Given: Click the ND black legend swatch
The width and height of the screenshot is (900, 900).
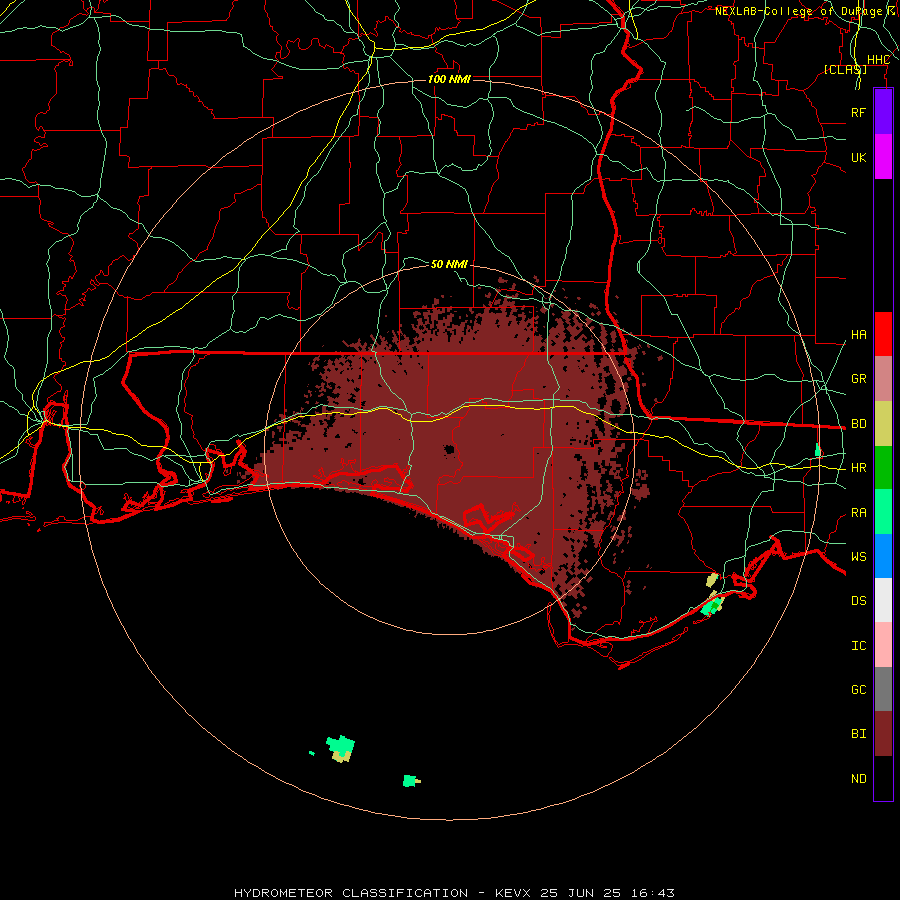Looking at the screenshot, I should coord(883,778).
